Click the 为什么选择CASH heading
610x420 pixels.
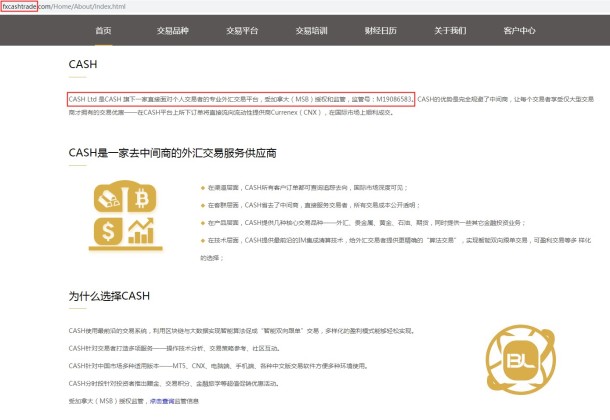coord(109,296)
